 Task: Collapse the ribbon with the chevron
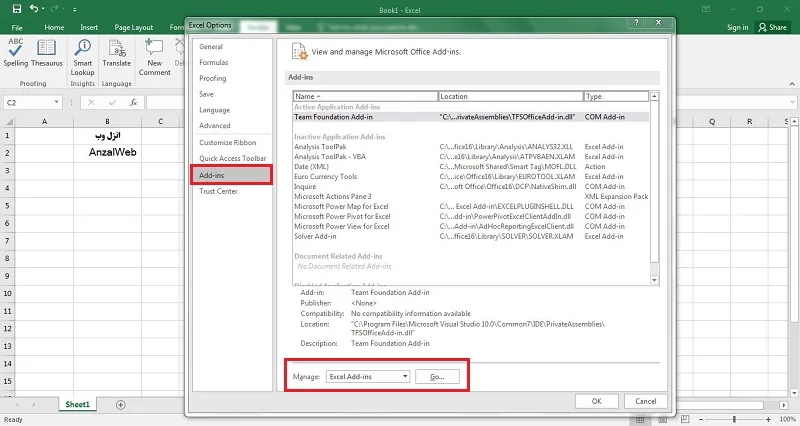[792, 84]
